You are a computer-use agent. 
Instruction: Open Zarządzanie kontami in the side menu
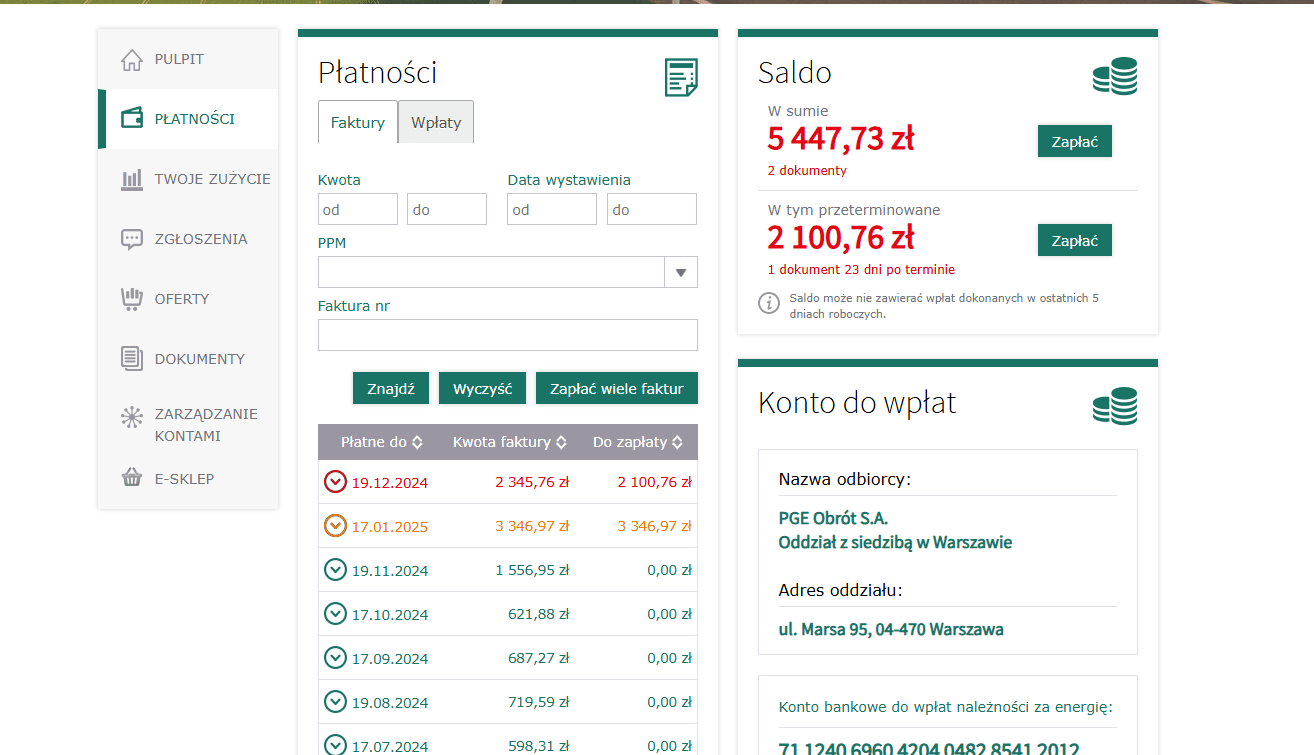tap(188, 424)
